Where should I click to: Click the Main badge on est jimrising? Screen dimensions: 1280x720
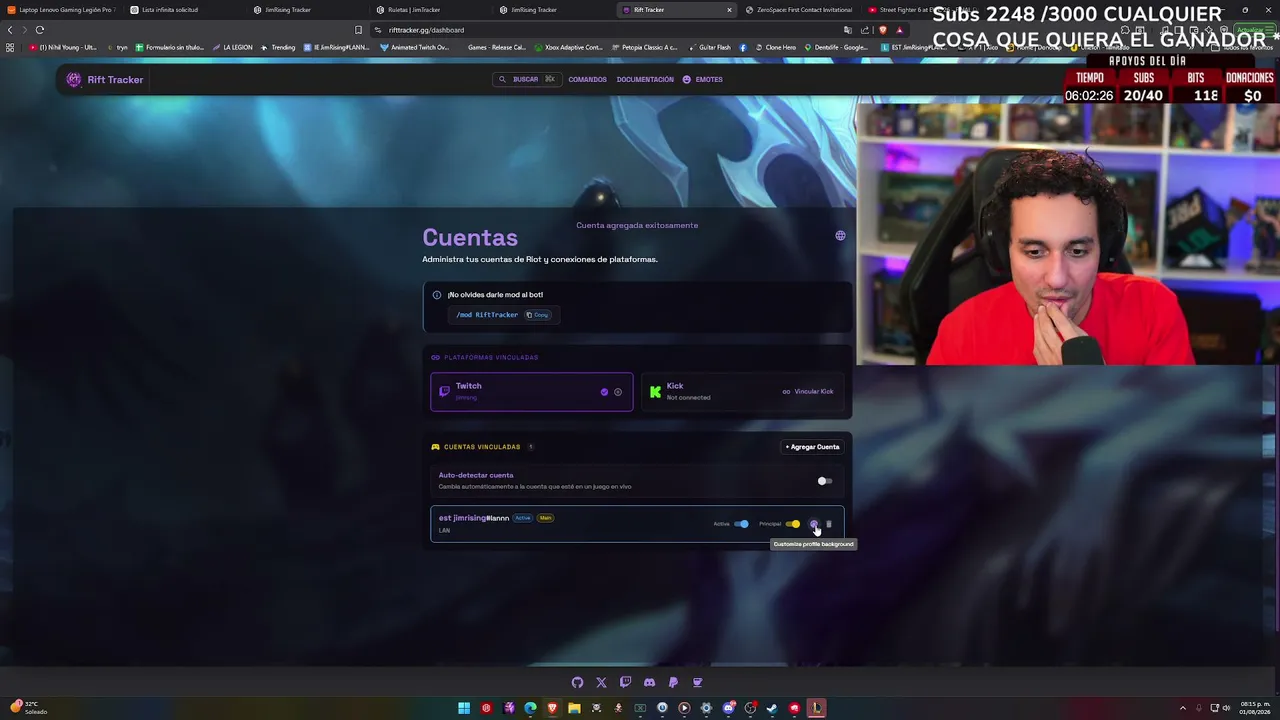pos(545,518)
